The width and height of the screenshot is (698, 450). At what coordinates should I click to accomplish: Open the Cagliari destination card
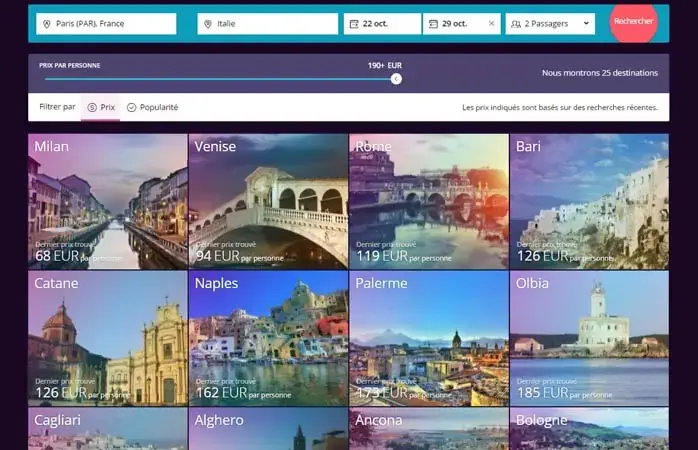pos(108,429)
